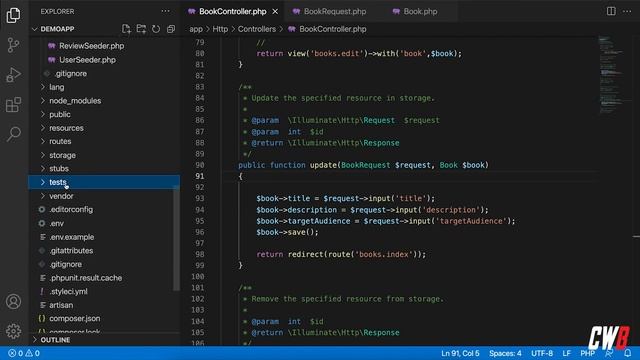
Task: Open the notifications bell icon
Action: coord(628,353)
